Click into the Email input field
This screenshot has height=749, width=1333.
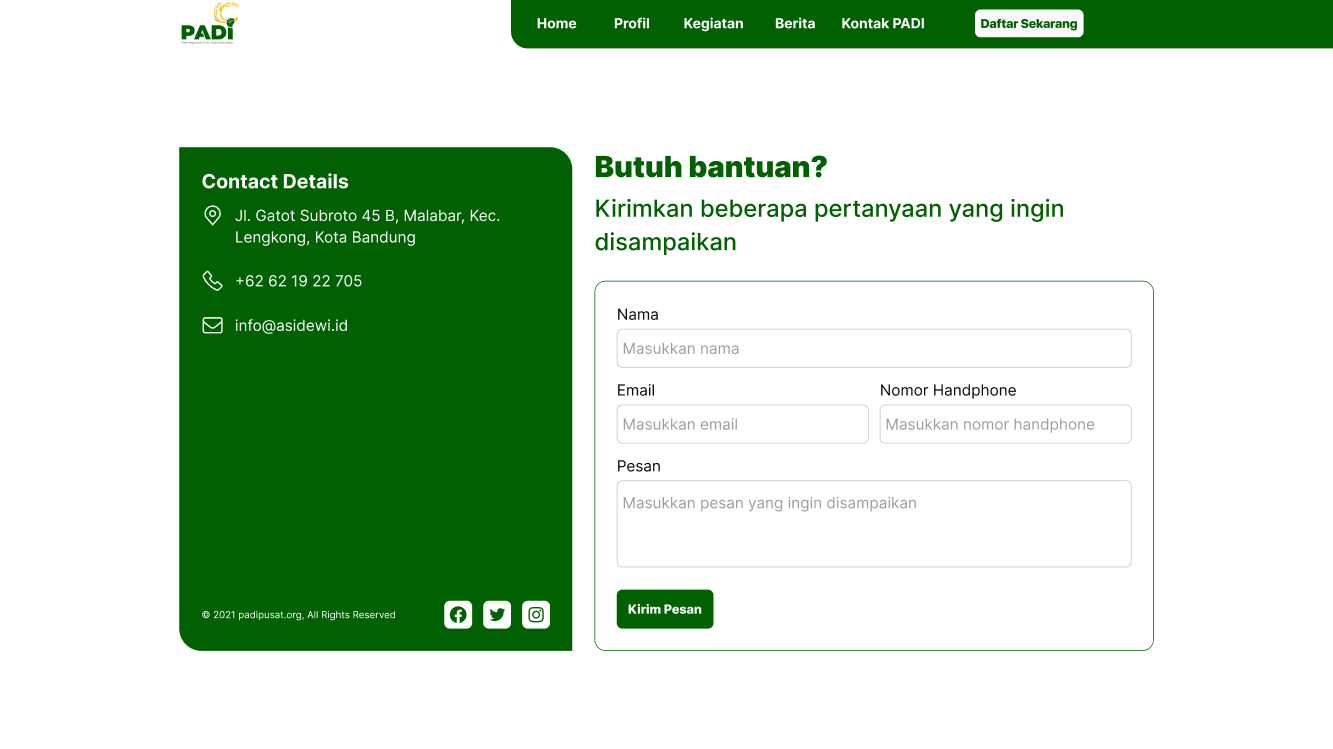pyautogui.click(x=742, y=424)
